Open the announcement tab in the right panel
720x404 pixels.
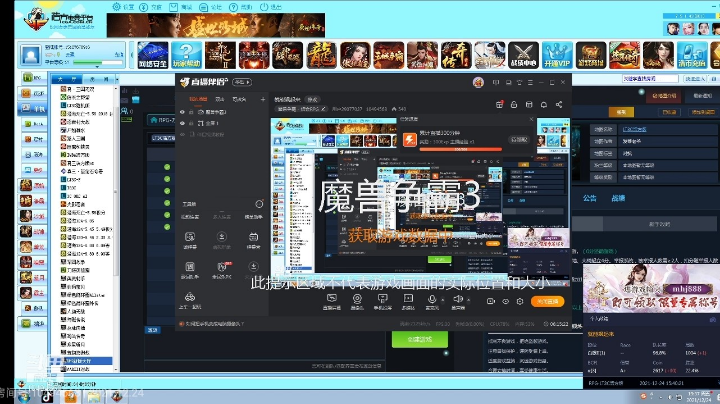coord(590,198)
